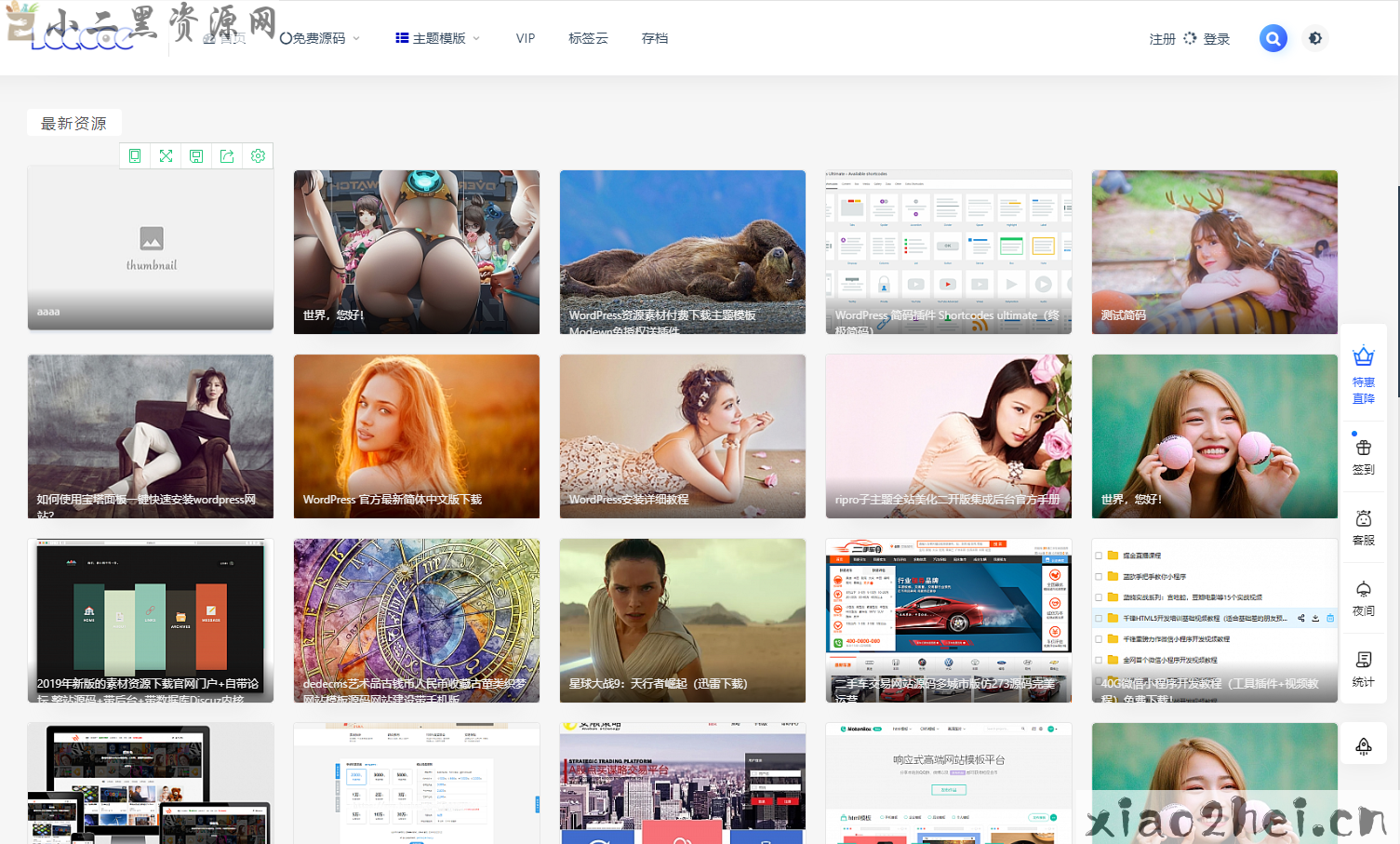Open the dedecms艺术品古钱币 astrology clock card
The image size is (1400, 844).
click(x=417, y=621)
